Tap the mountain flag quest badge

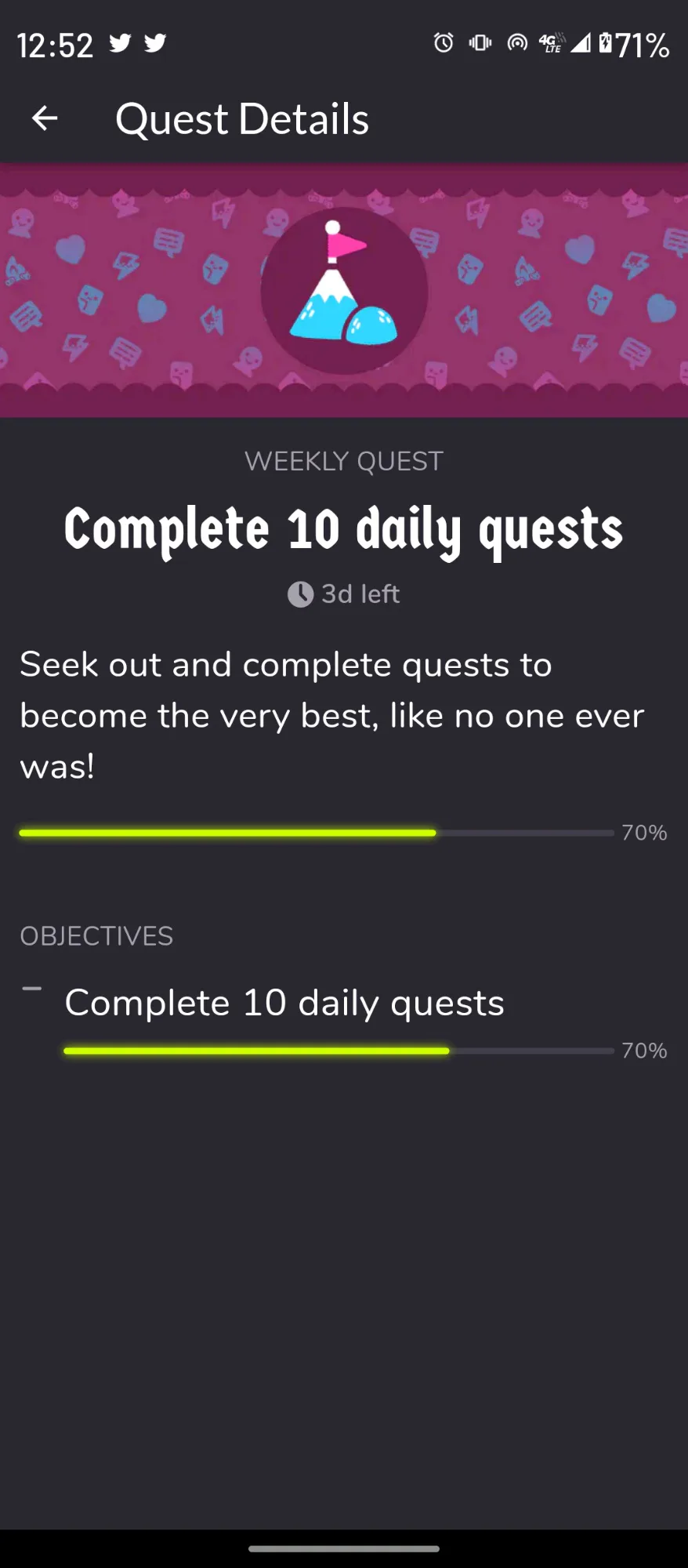click(344, 290)
